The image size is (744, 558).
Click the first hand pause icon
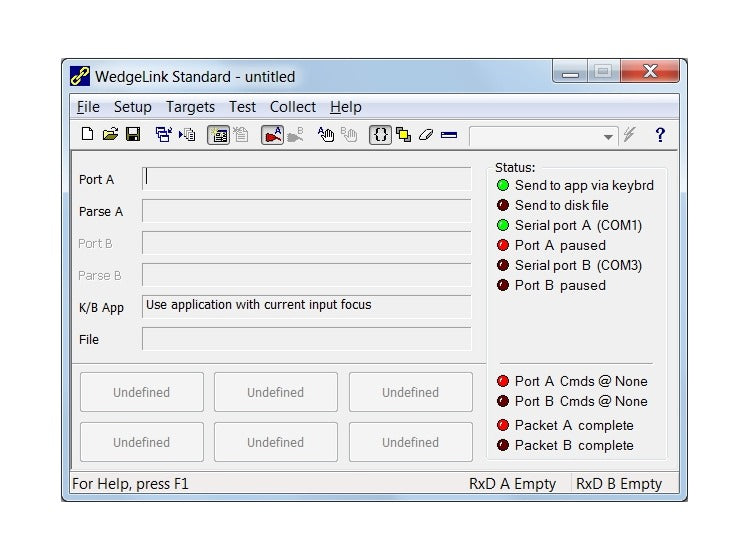coord(326,135)
